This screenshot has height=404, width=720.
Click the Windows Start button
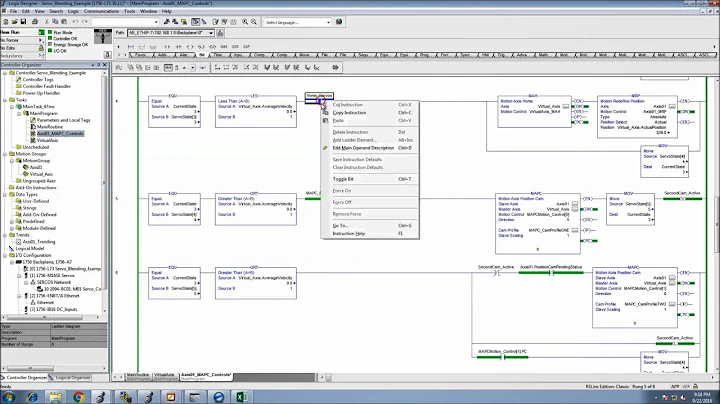tap(9, 397)
